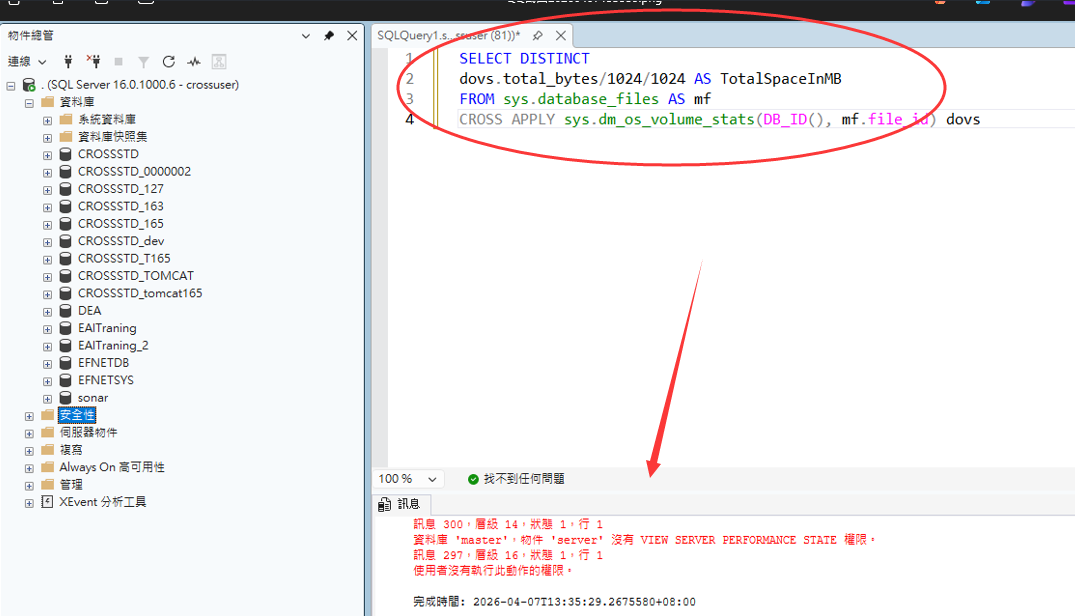Click the disconnect plug icon with red X
The image size is (1075, 616).
coord(93,62)
